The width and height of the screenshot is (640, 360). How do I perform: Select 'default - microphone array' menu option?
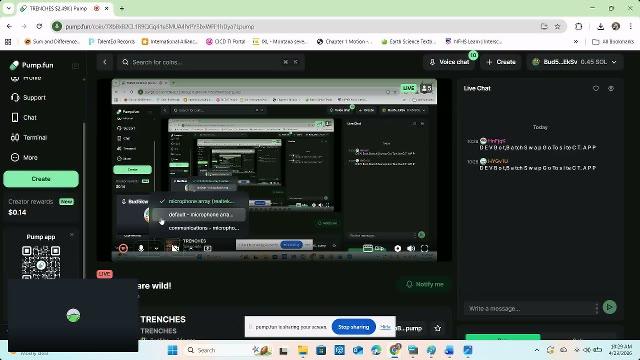pyautogui.click(x=200, y=215)
